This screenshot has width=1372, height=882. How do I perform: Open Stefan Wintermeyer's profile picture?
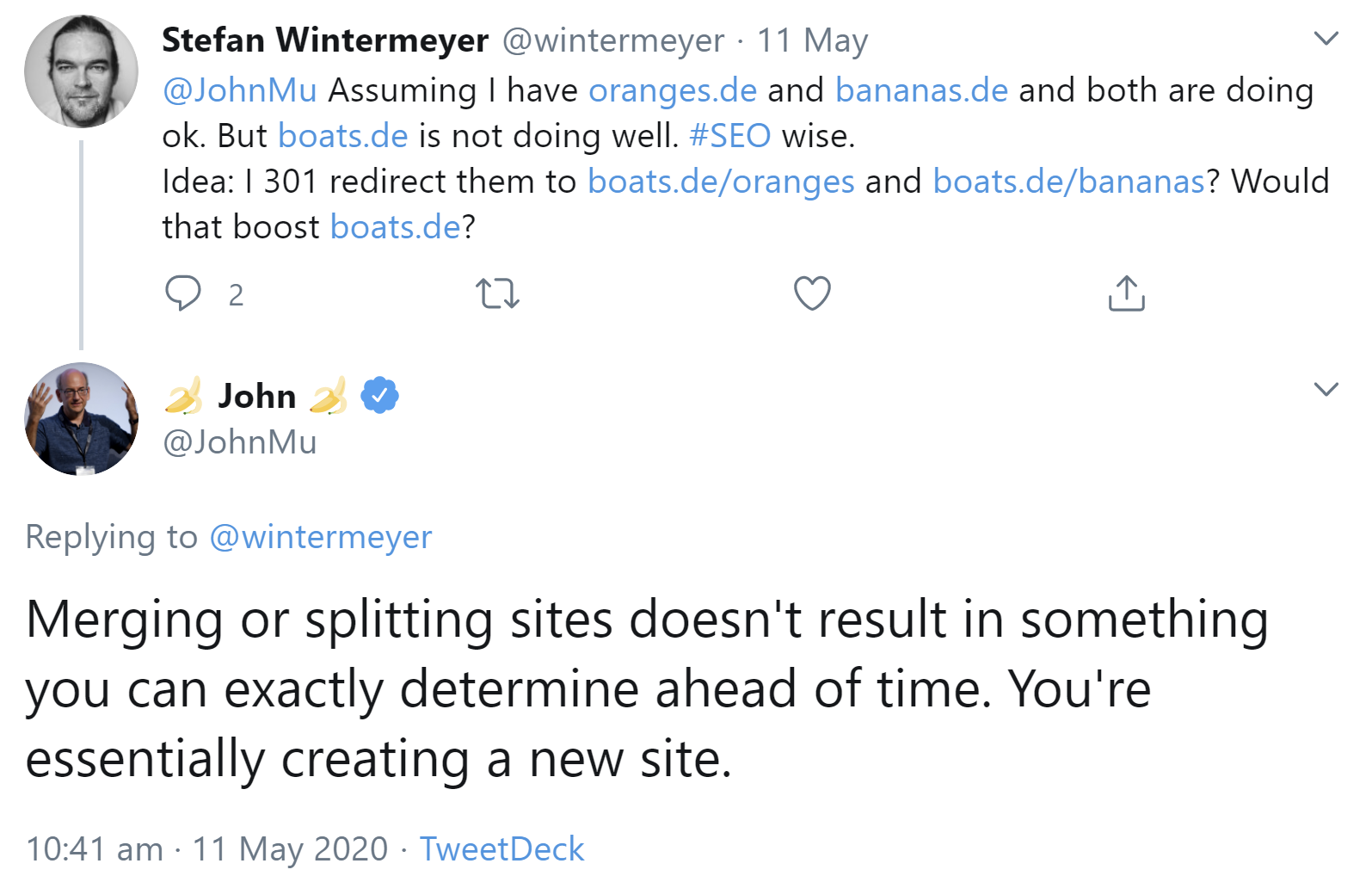click(82, 71)
